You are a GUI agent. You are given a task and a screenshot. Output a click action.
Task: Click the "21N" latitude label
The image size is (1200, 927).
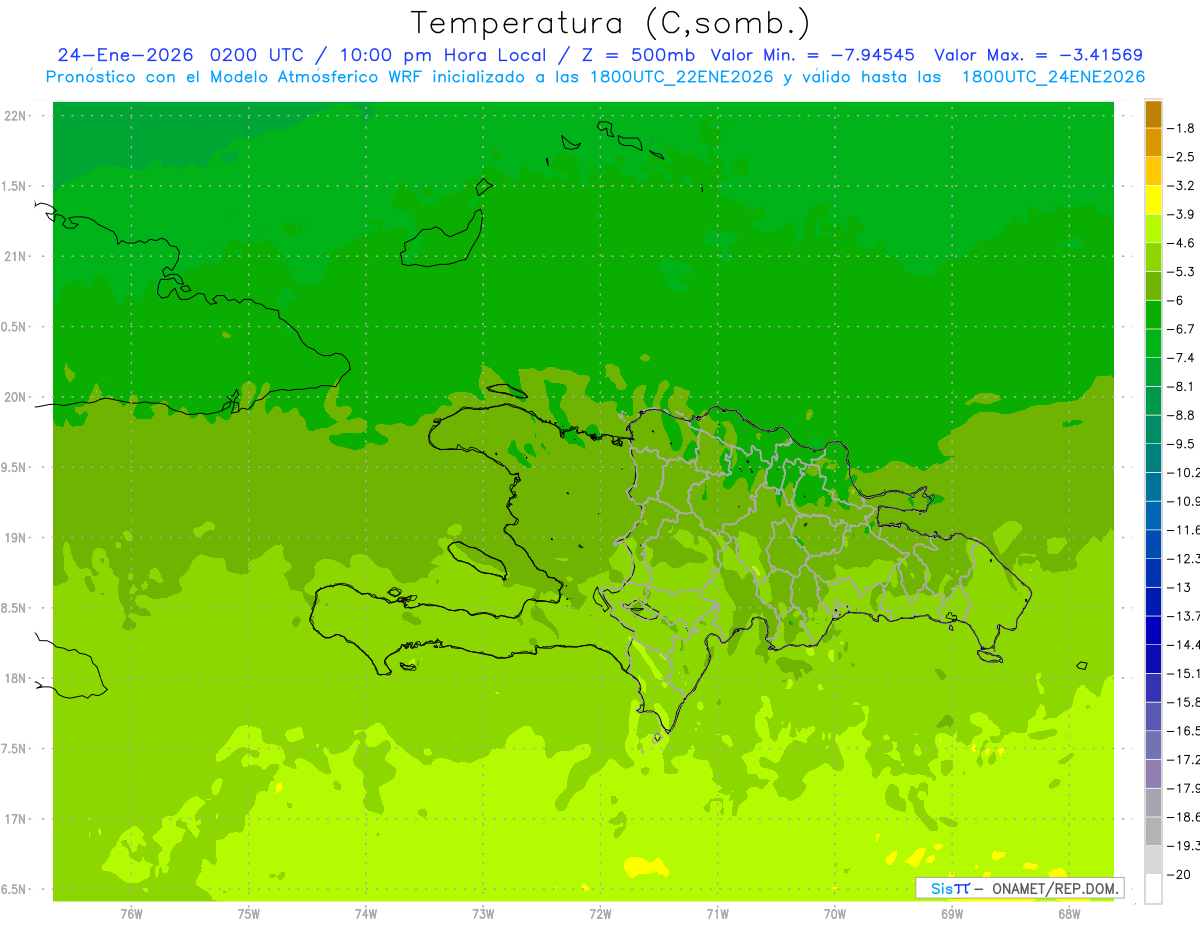point(16,256)
